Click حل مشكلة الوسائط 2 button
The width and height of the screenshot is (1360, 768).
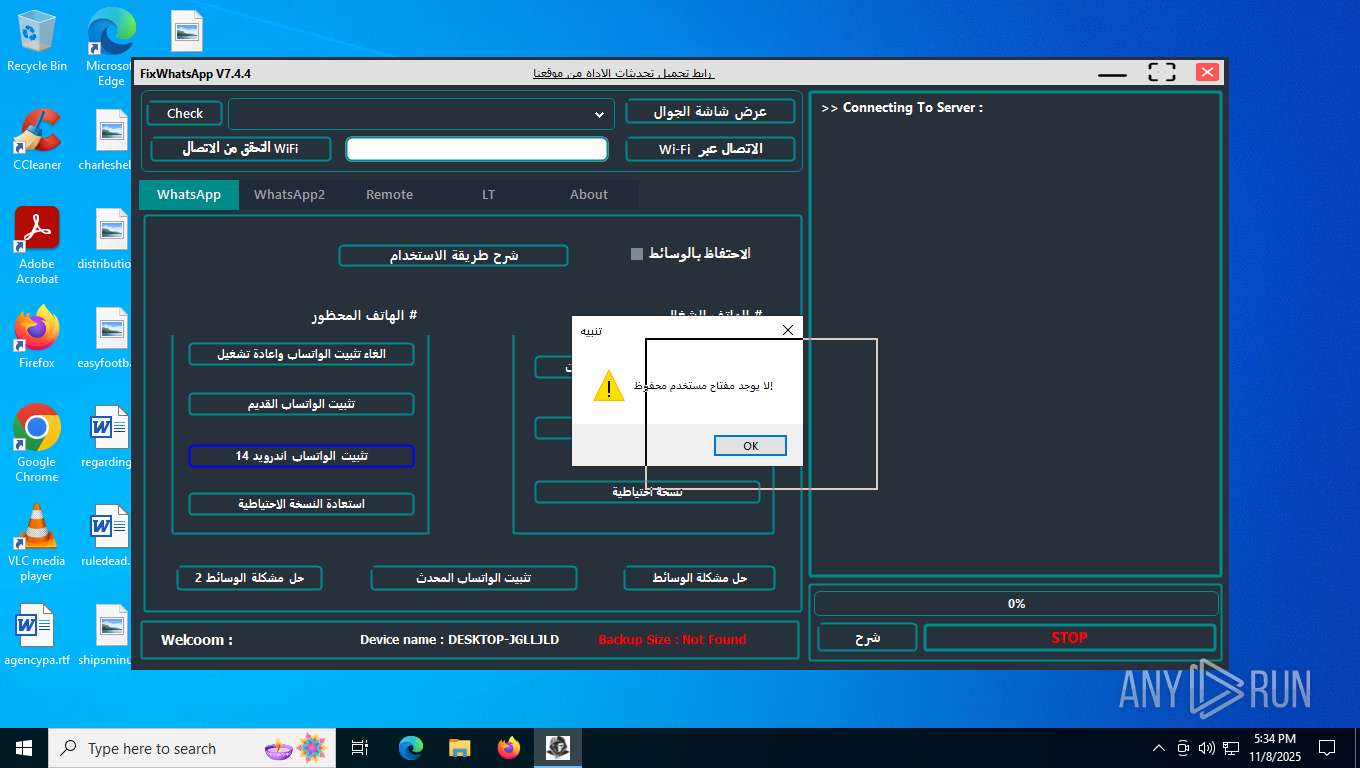(x=250, y=578)
